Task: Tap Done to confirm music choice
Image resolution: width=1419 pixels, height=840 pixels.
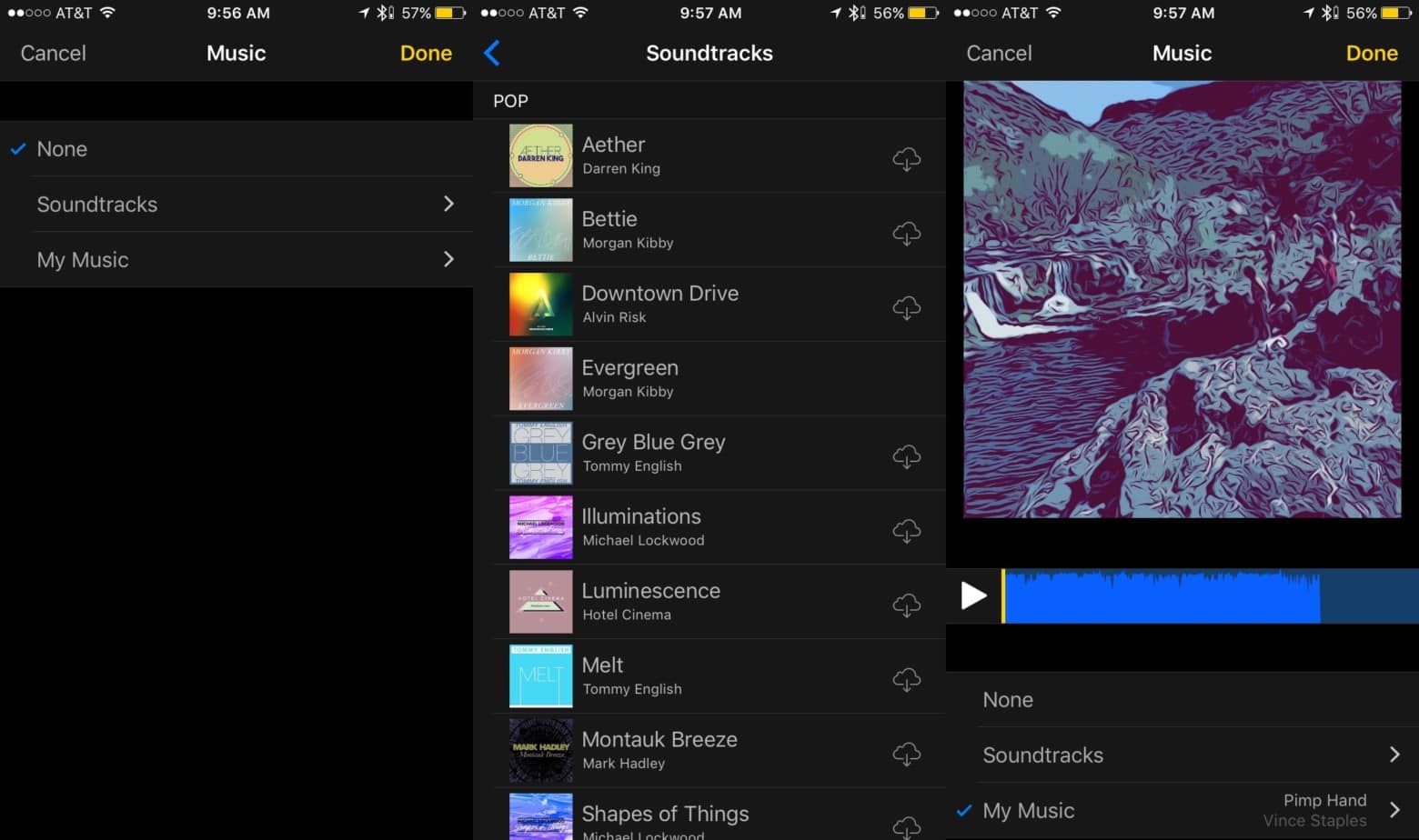Action: 425,53
